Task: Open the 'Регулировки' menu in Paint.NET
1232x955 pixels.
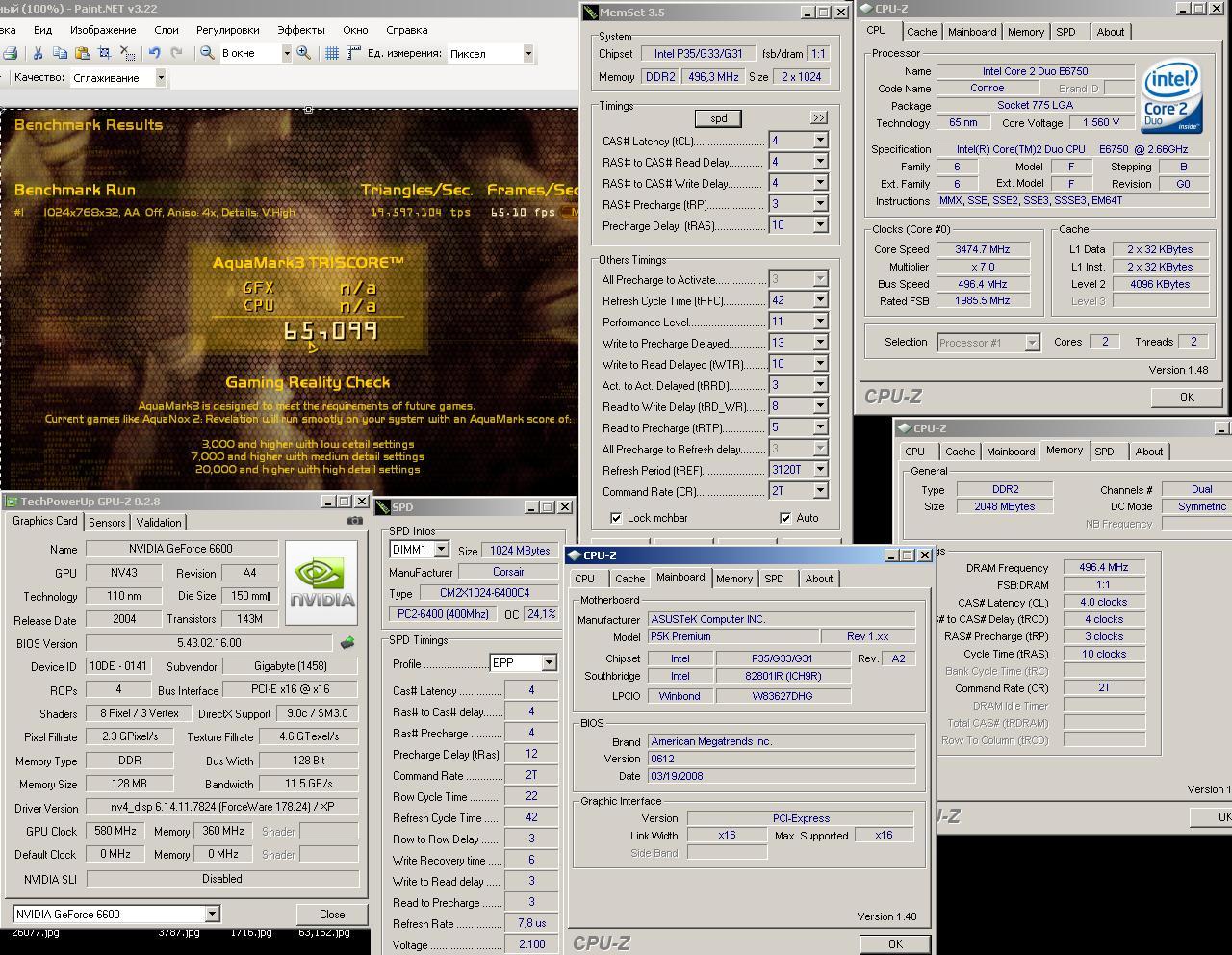Action: [227, 30]
